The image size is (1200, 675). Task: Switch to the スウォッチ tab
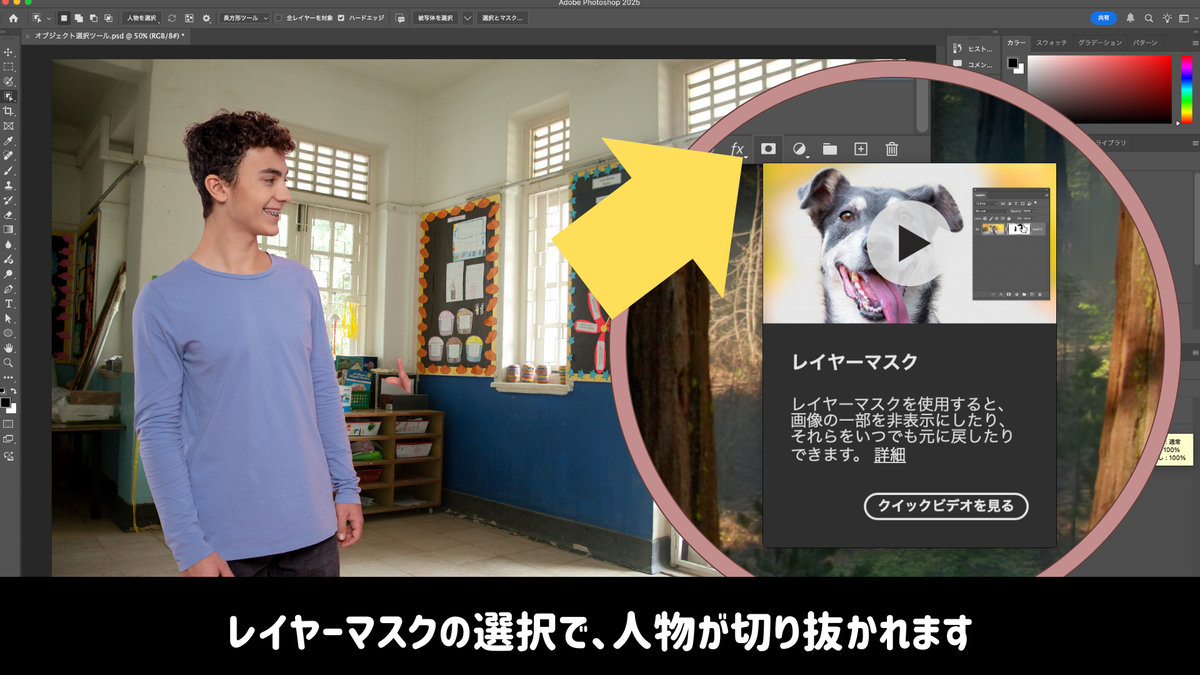tap(1051, 43)
